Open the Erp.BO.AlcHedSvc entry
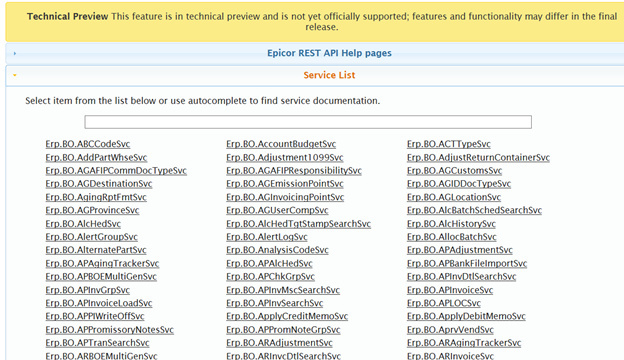 (x=83, y=224)
